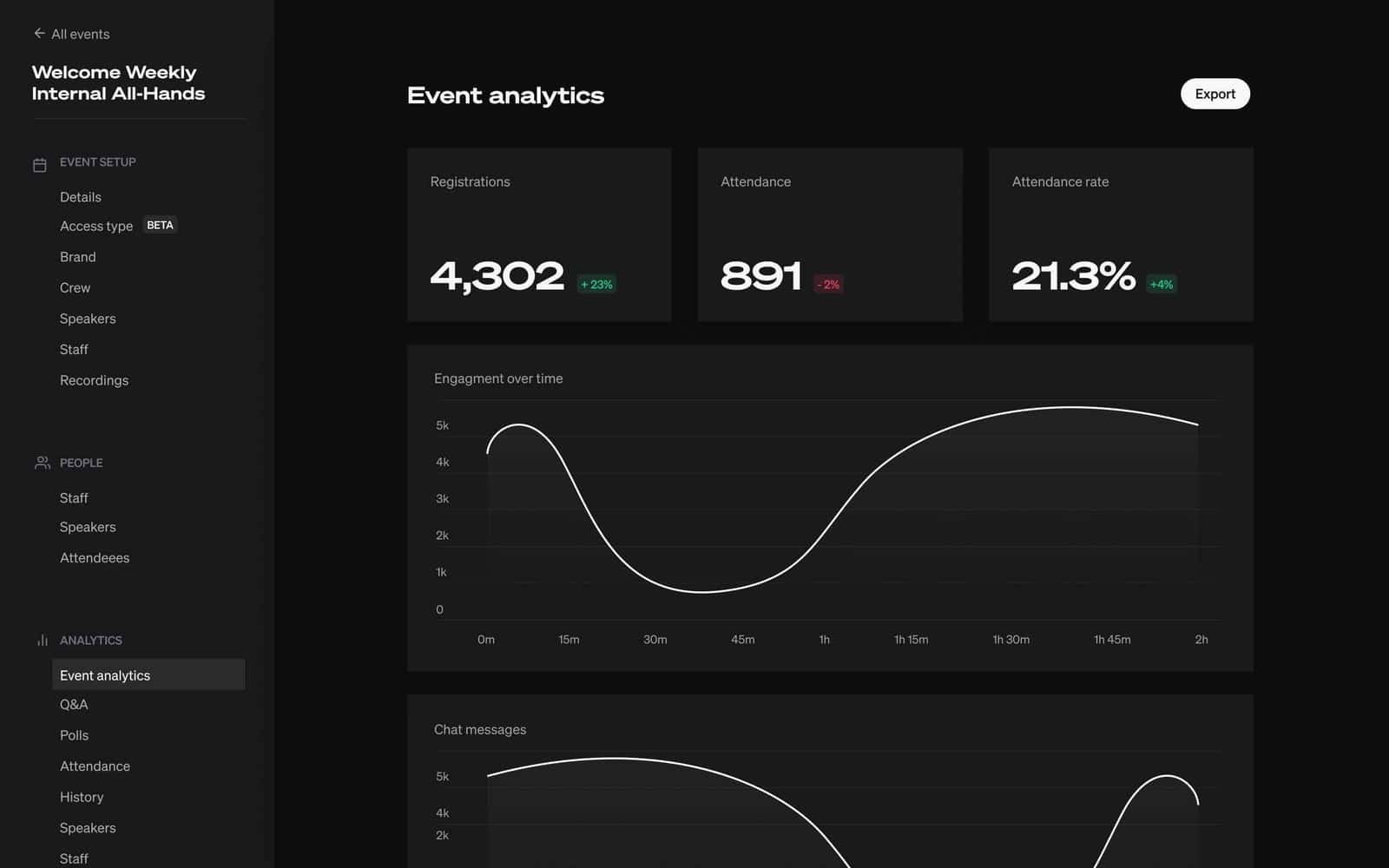
Task: Open Details under Event Setup
Action: tap(80, 197)
